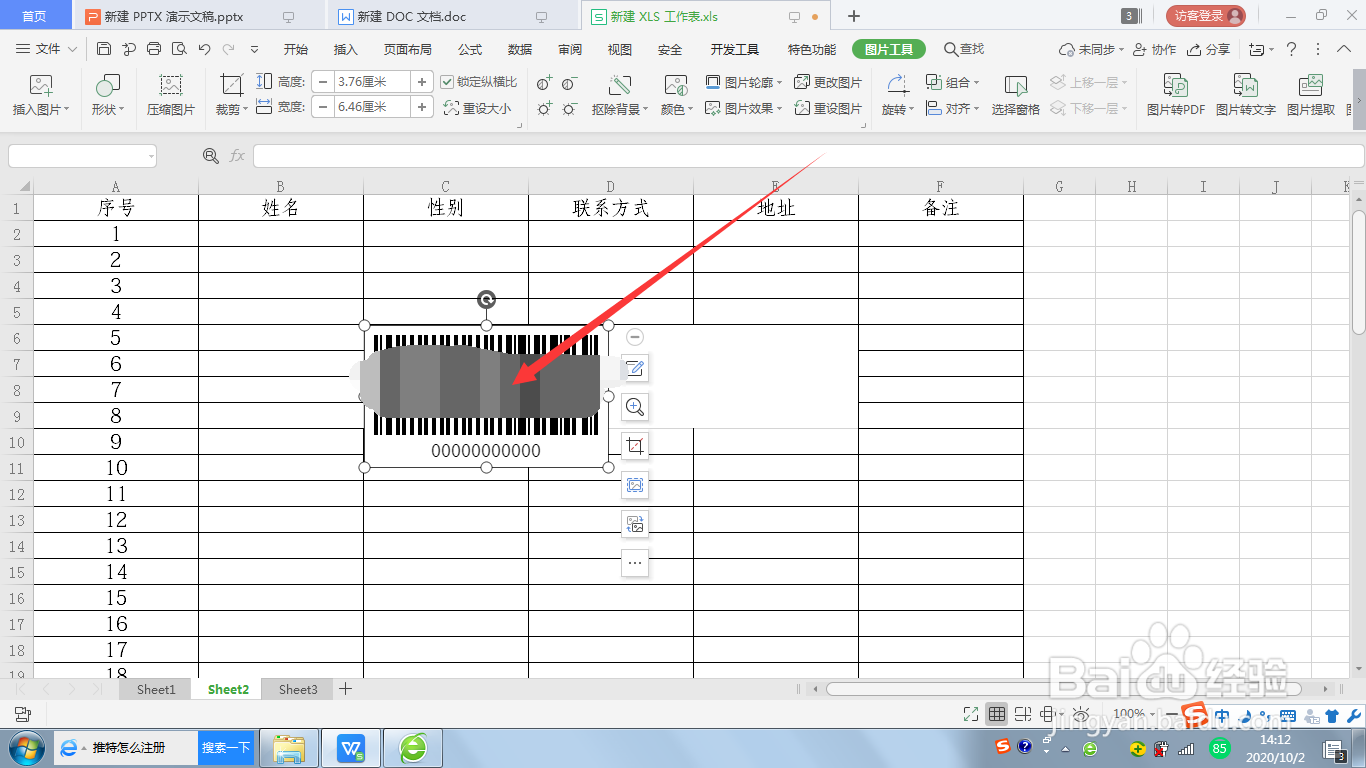Image resolution: width=1366 pixels, height=768 pixels.
Task: Increase height with plus stepper
Action: point(422,82)
